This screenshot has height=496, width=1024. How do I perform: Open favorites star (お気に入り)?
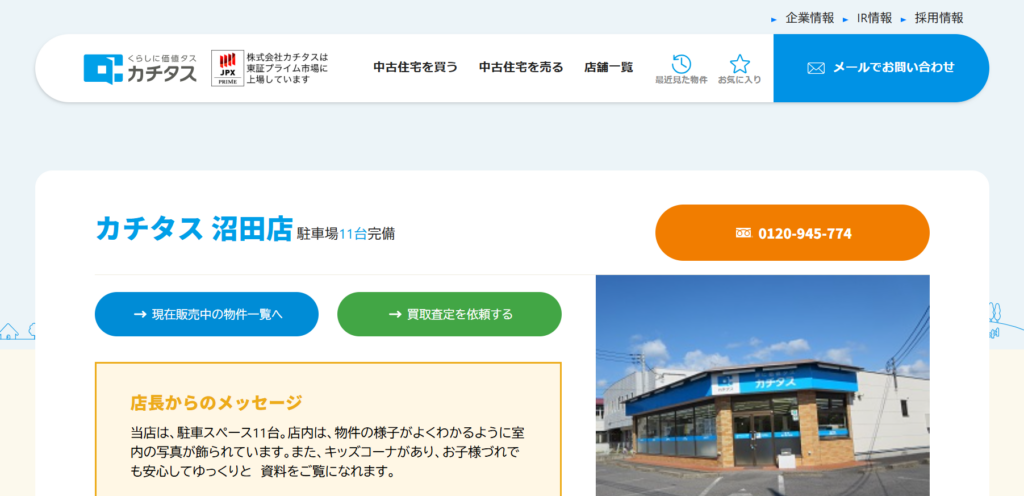pyautogui.click(x=739, y=69)
